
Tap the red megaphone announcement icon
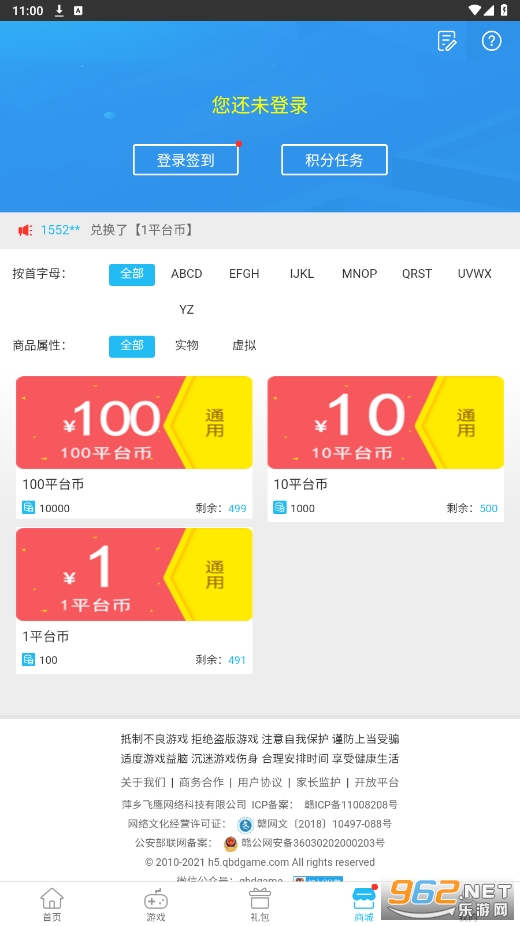point(25,230)
